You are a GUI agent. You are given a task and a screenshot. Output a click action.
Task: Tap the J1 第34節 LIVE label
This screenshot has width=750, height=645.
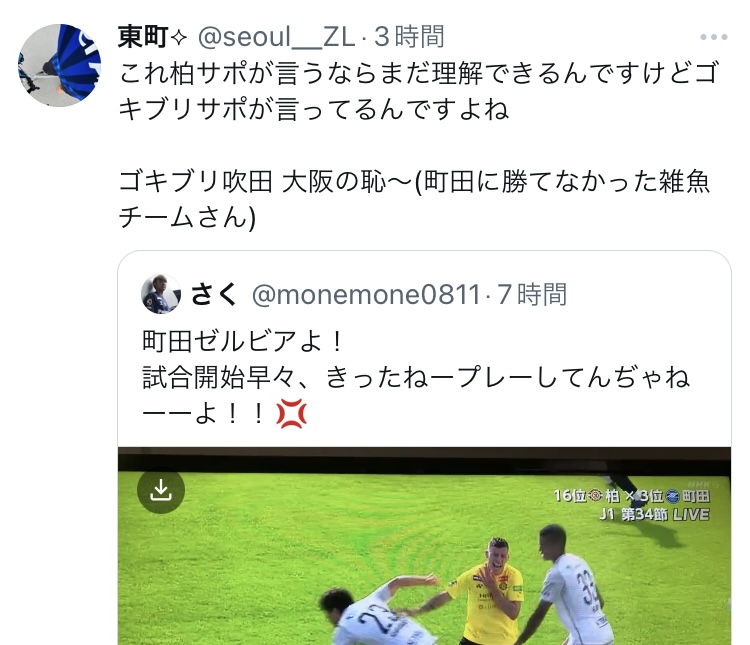pyautogui.click(x=654, y=514)
